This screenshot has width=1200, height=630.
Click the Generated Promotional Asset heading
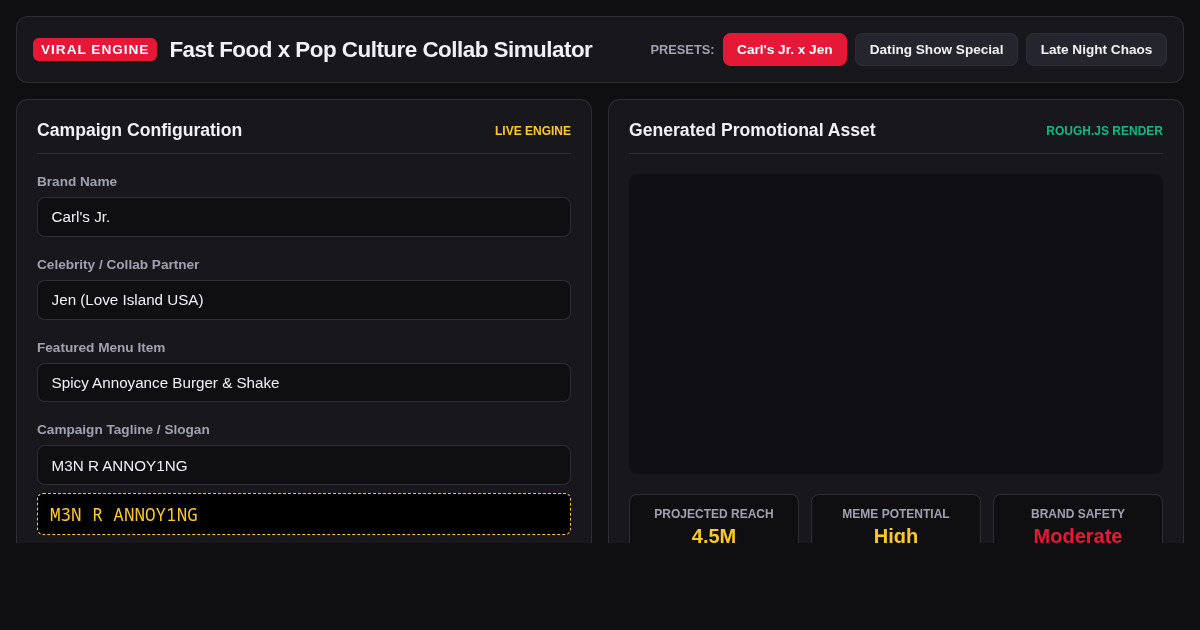pyautogui.click(x=752, y=130)
